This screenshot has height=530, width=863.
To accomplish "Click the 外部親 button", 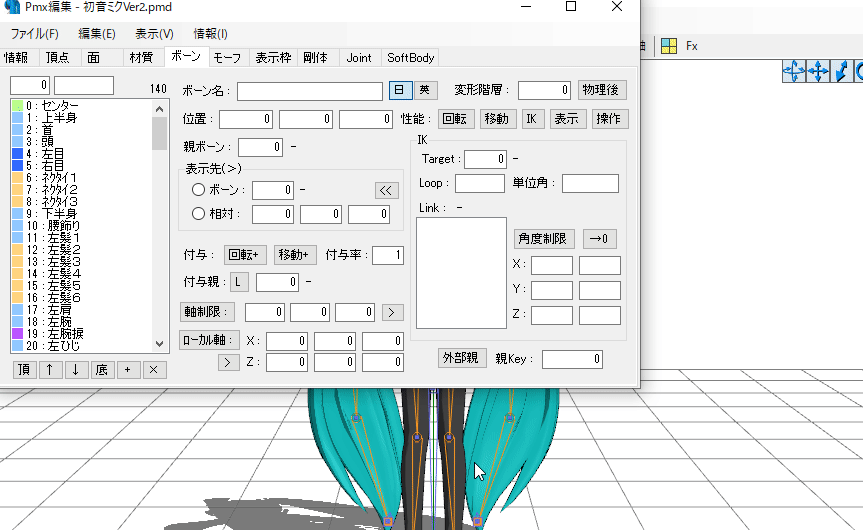I will (x=462, y=358).
